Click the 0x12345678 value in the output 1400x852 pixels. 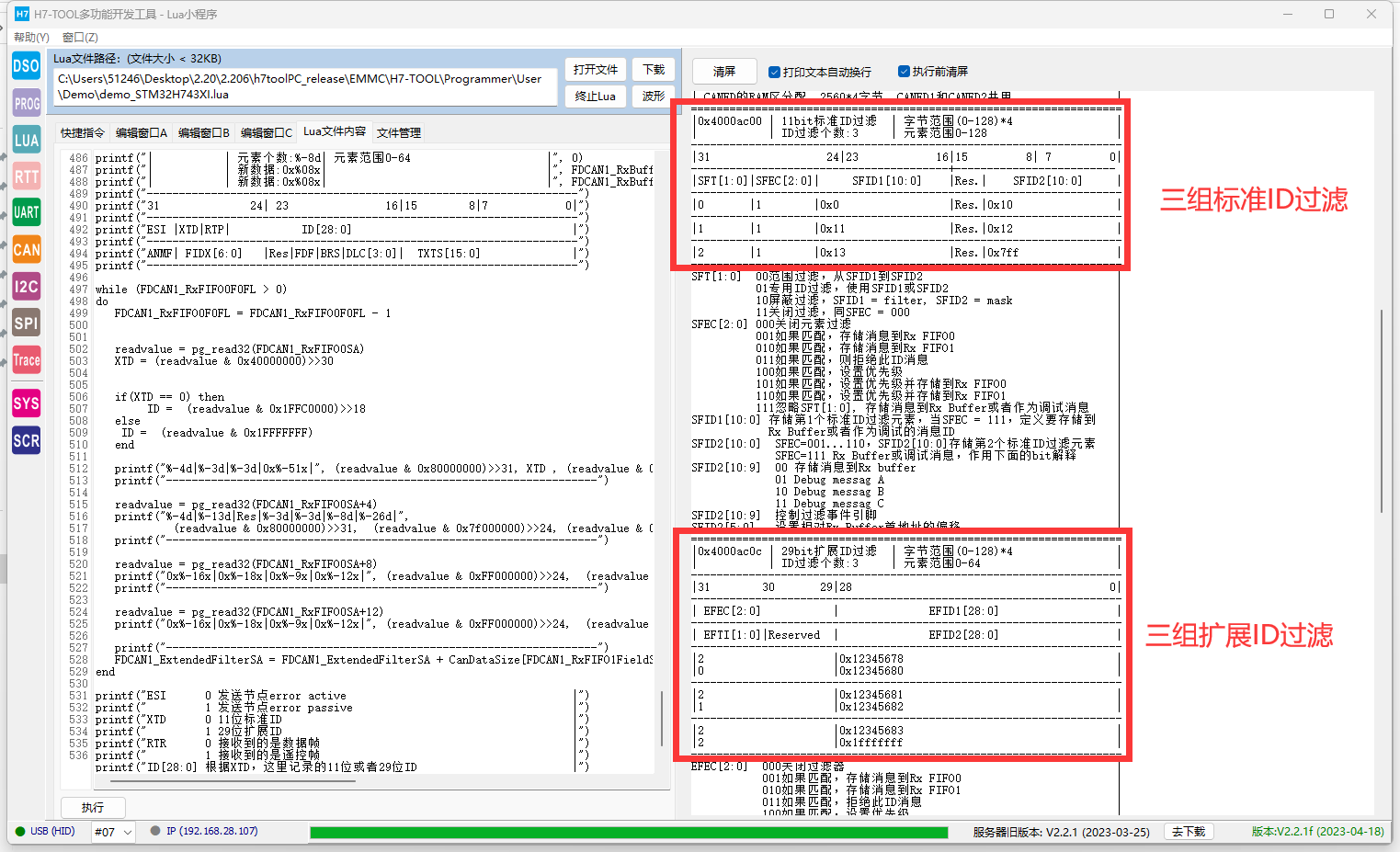[871, 659]
